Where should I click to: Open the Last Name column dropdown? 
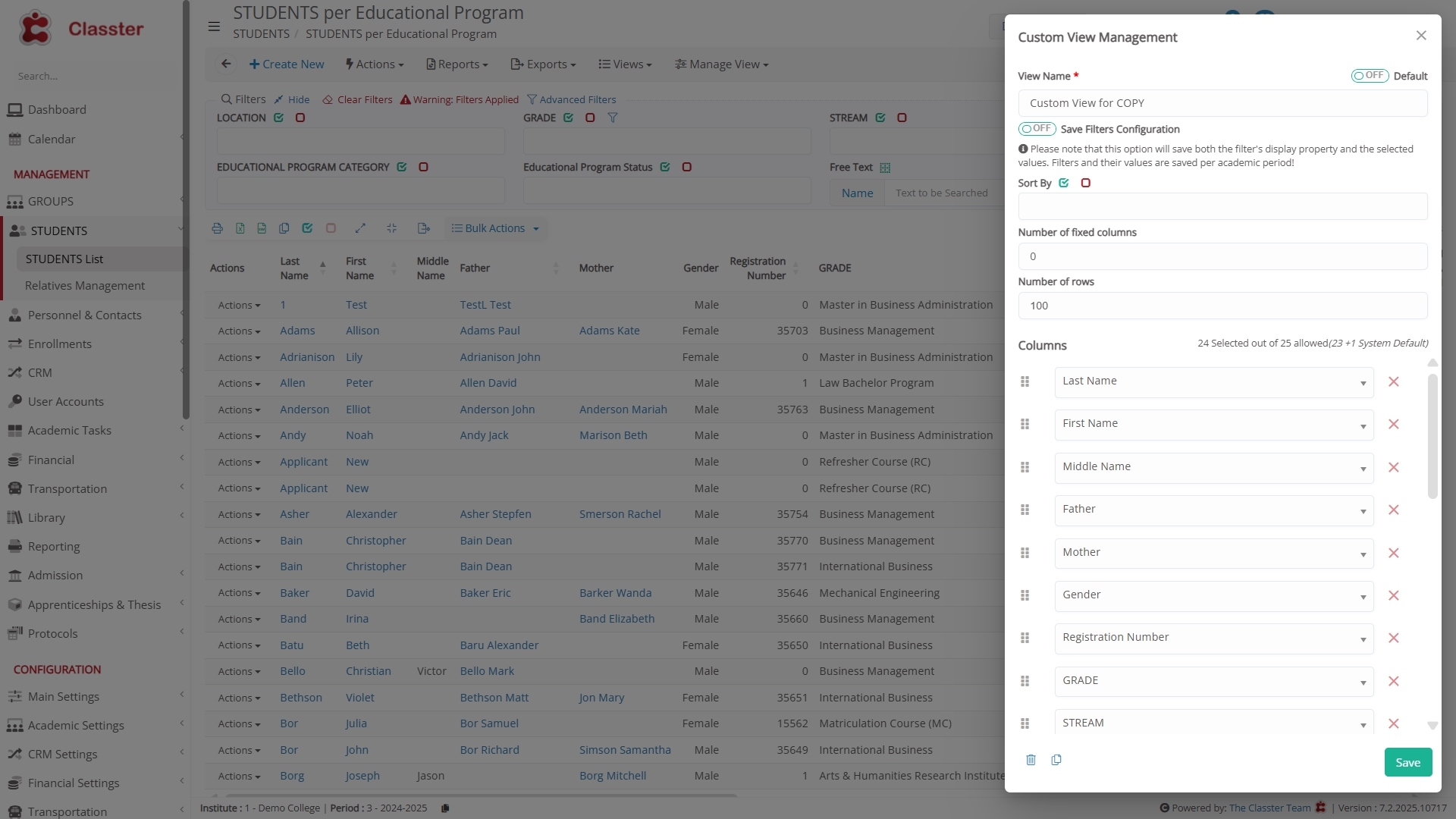click(1214, 382)
